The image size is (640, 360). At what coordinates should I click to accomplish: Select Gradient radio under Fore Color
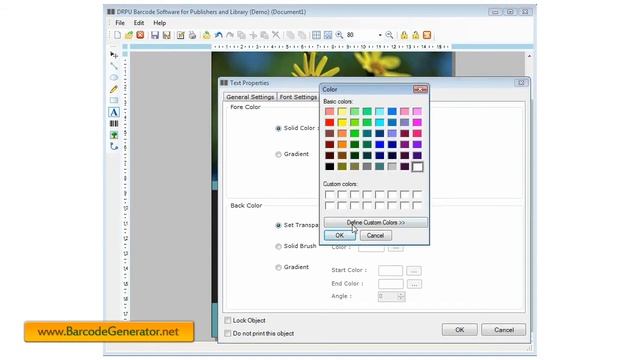(278, 155)
